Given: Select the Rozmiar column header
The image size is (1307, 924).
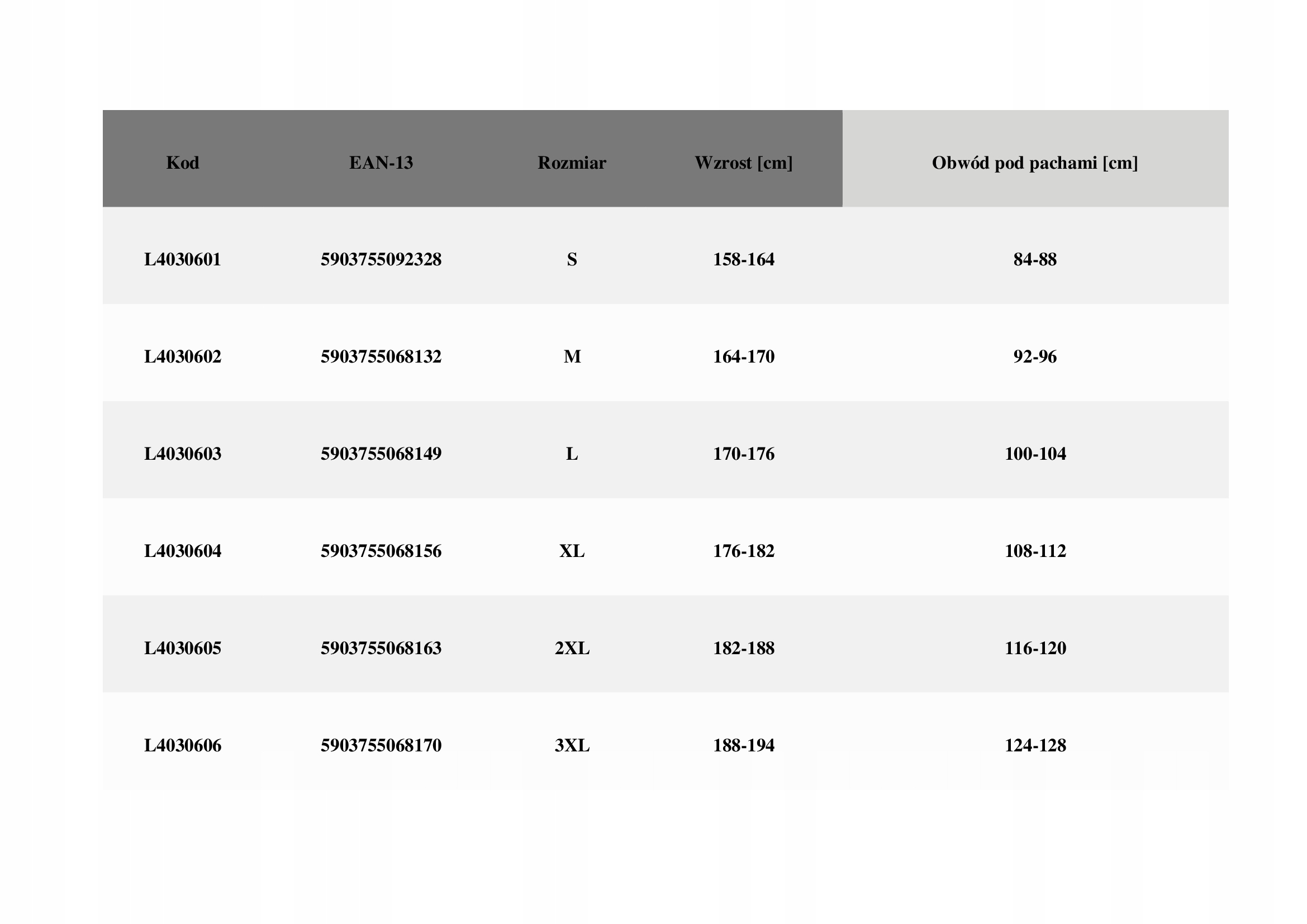Looking at the screenshot, I should (x=572, y=163).
